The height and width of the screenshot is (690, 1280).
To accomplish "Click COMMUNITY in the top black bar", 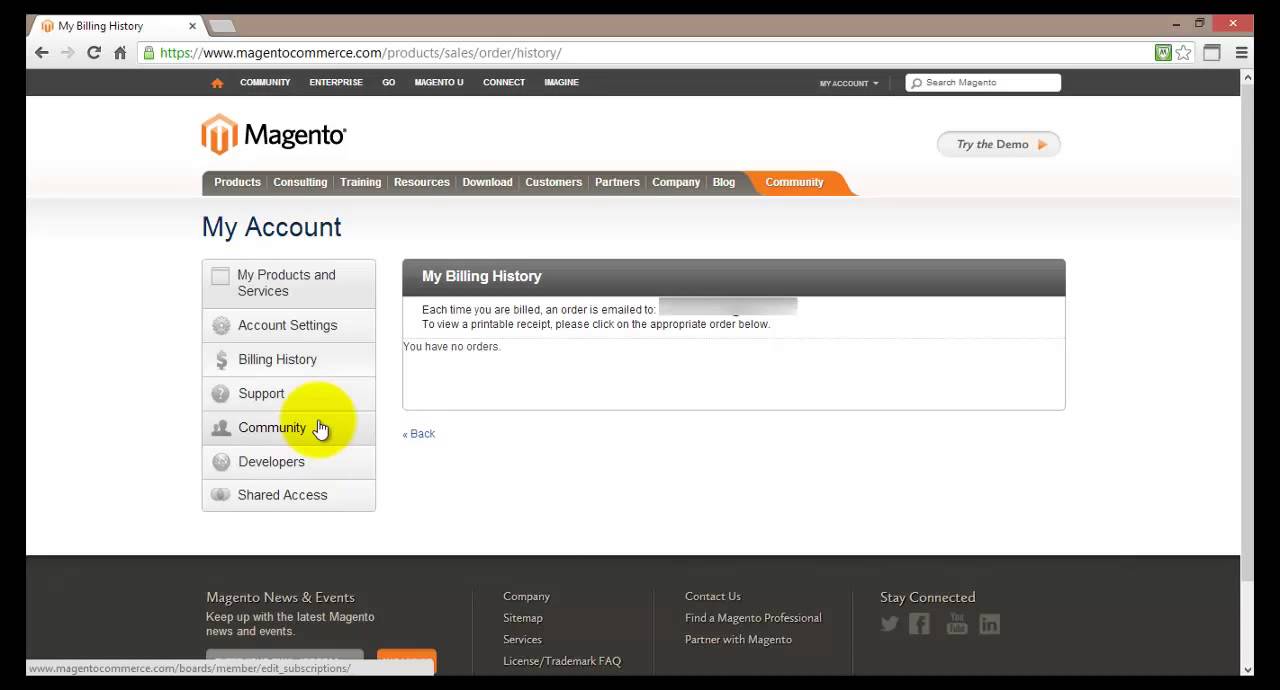I will [265, 82].
